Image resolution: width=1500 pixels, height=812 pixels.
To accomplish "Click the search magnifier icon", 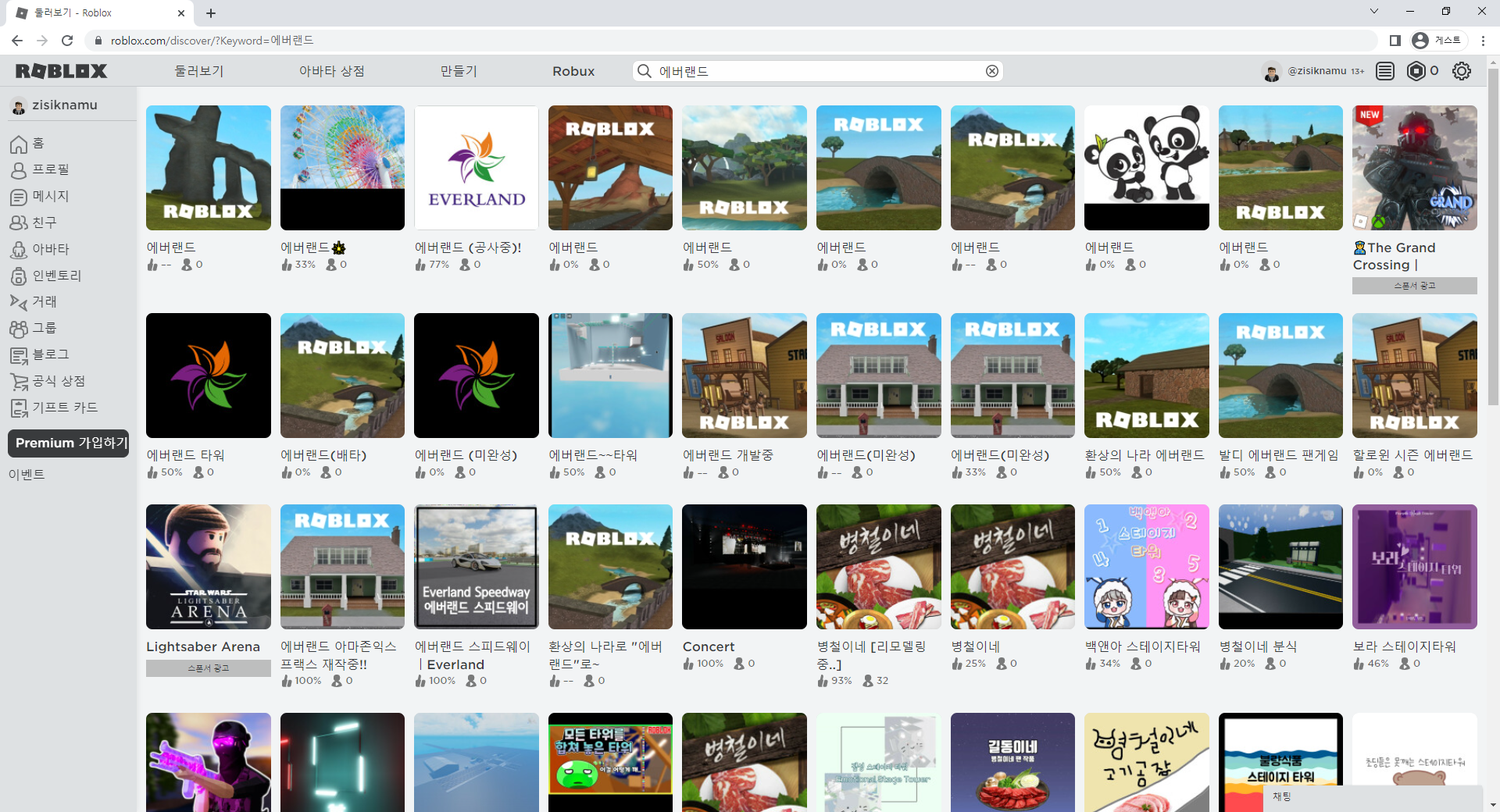I will click(645, 71).
